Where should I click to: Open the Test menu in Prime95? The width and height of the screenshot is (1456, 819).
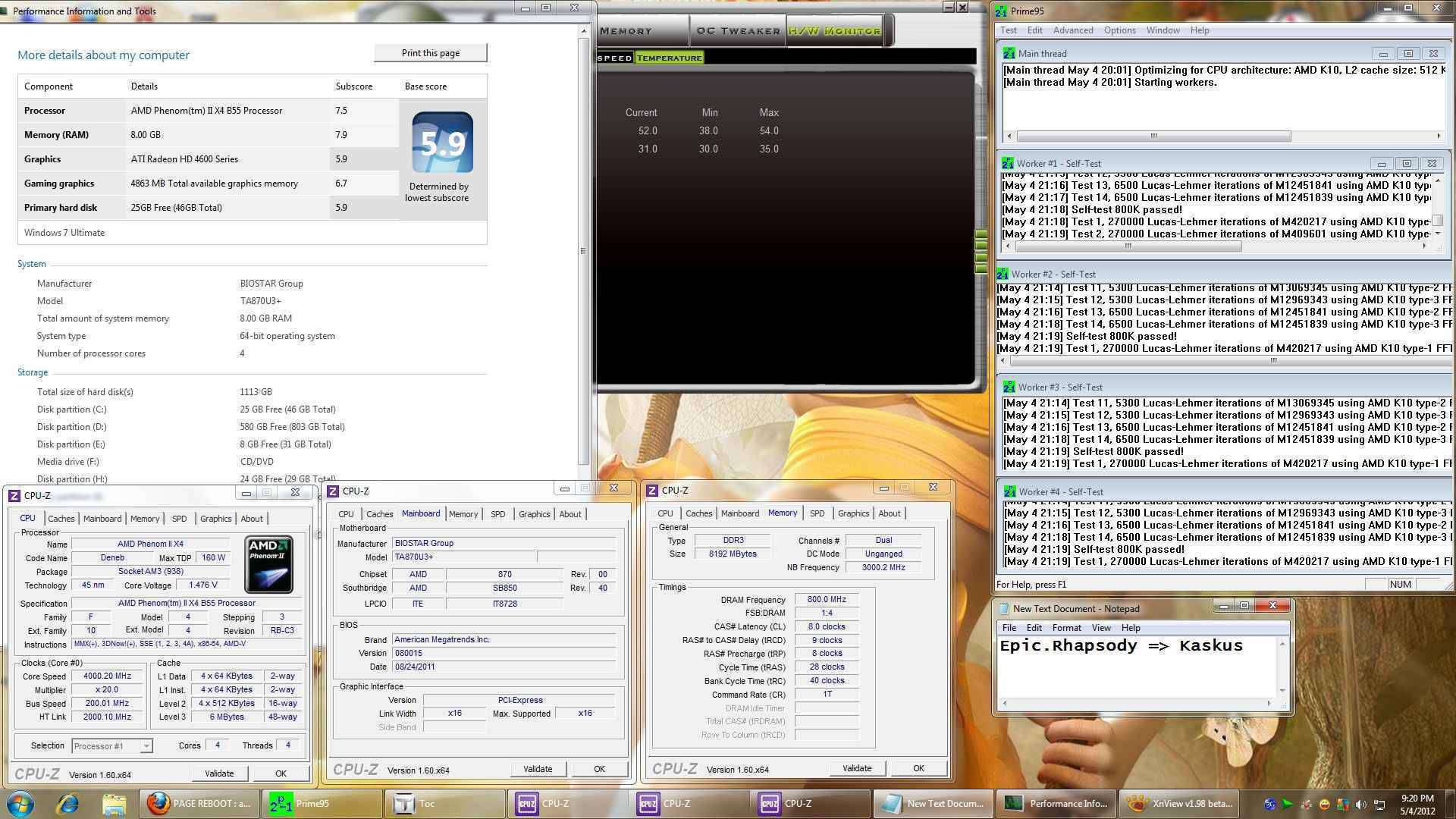point(1009,30)
